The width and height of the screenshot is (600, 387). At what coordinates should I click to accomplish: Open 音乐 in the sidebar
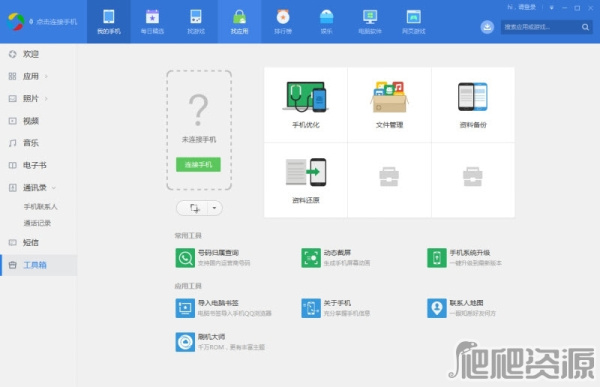point(38,143)
